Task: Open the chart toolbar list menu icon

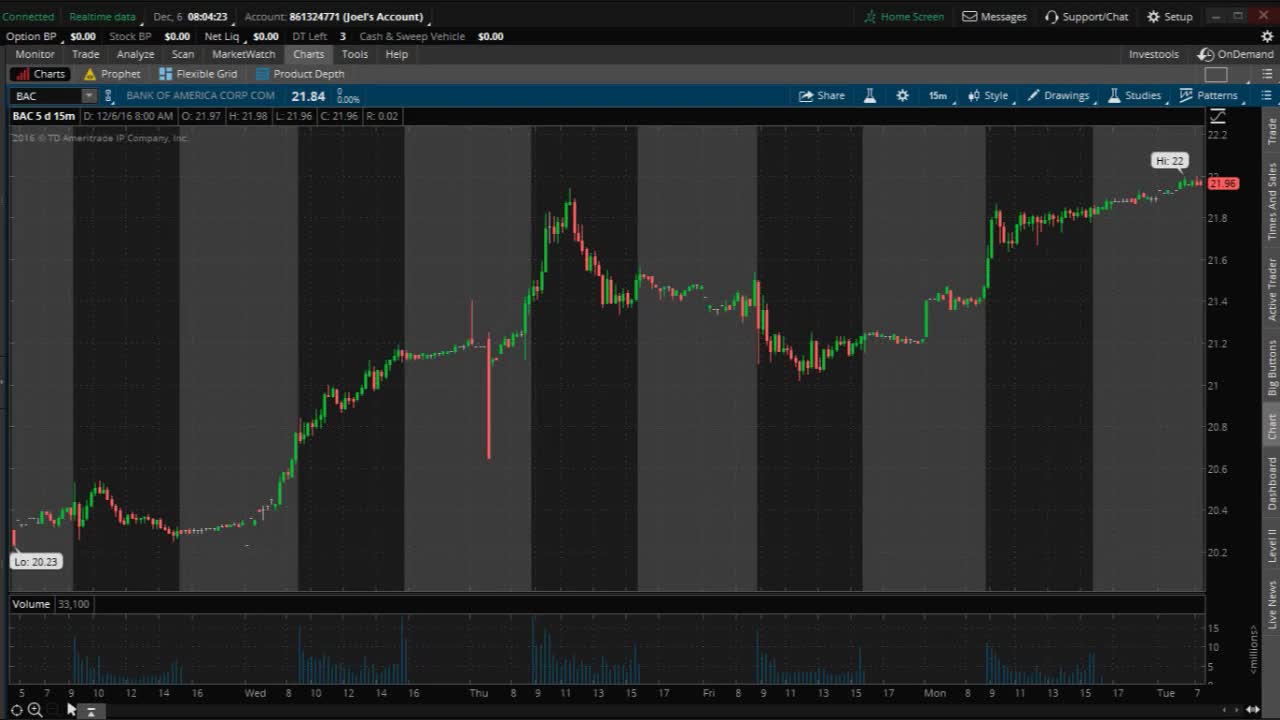Action: point(1266,95)
